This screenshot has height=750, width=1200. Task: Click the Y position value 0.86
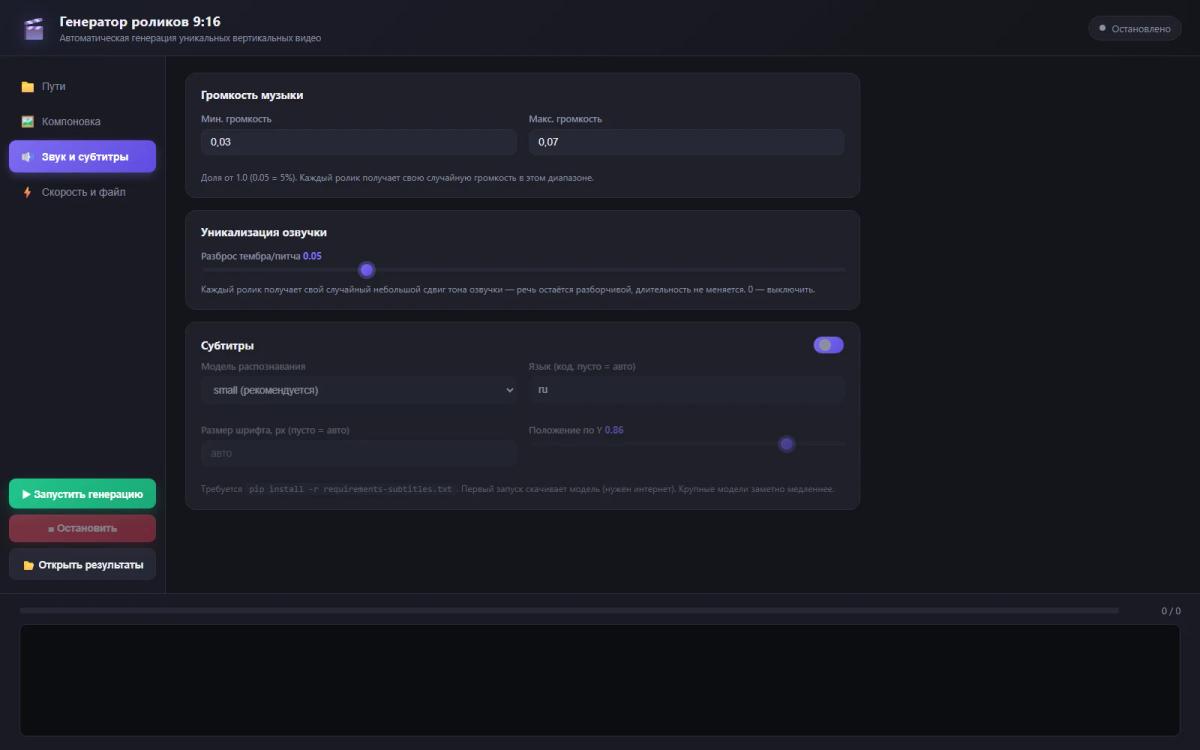coord(614,430)
